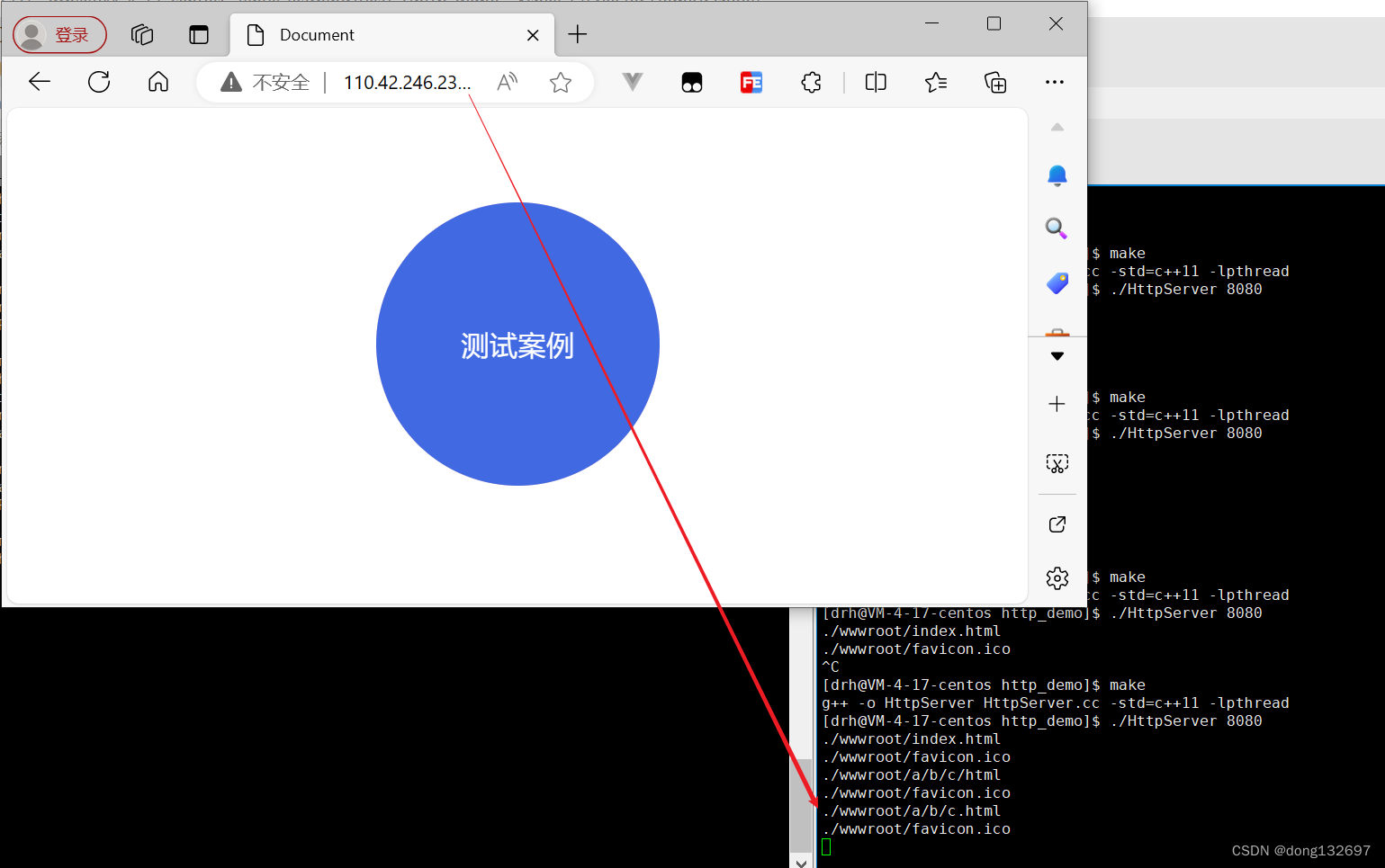Go back with the back arrow
Viewport: 1385px width, 868px height.
tap(40, 82)
